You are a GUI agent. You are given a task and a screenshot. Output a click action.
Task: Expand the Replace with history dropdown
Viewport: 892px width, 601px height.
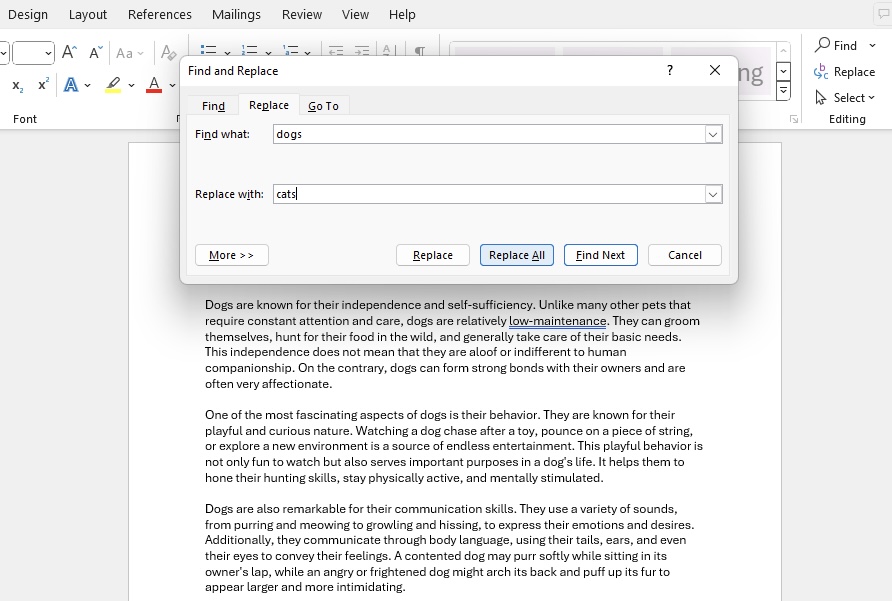[713, 194]
